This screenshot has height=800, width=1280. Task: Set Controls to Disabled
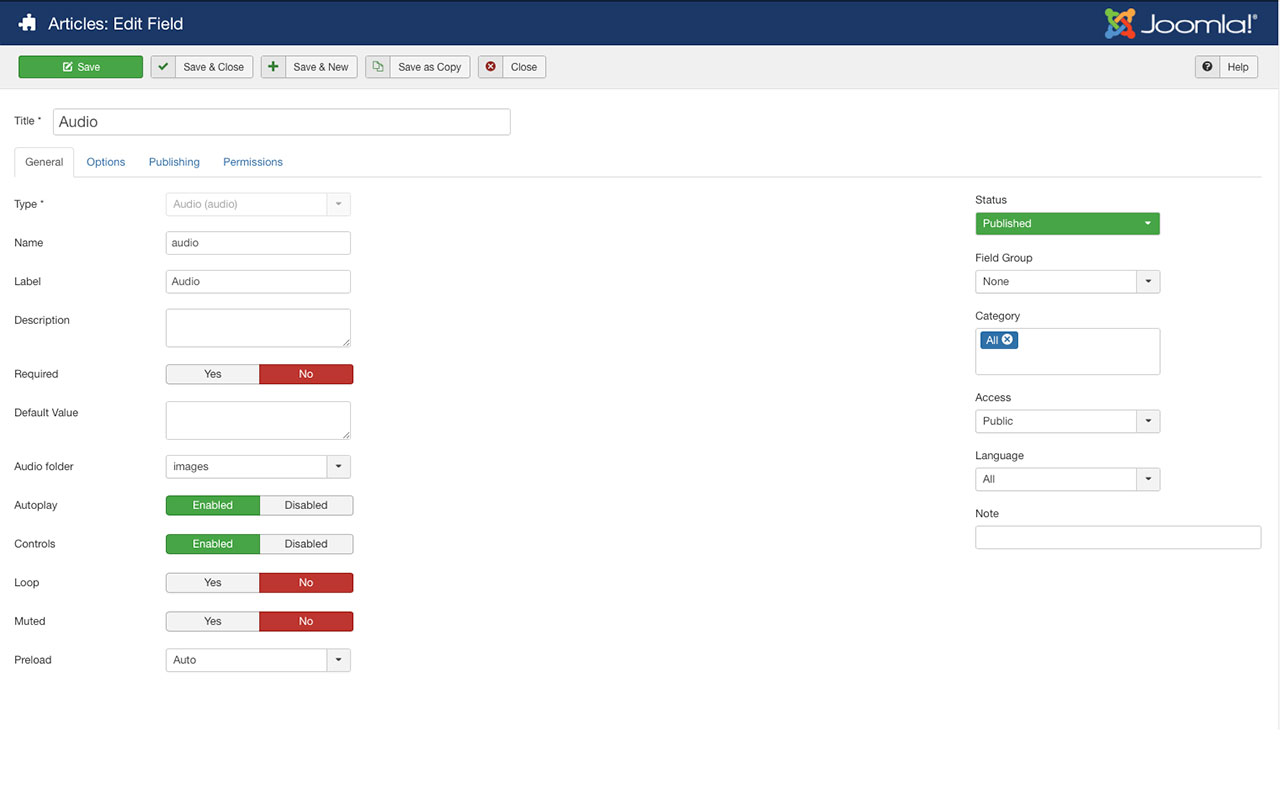point(306,544)
